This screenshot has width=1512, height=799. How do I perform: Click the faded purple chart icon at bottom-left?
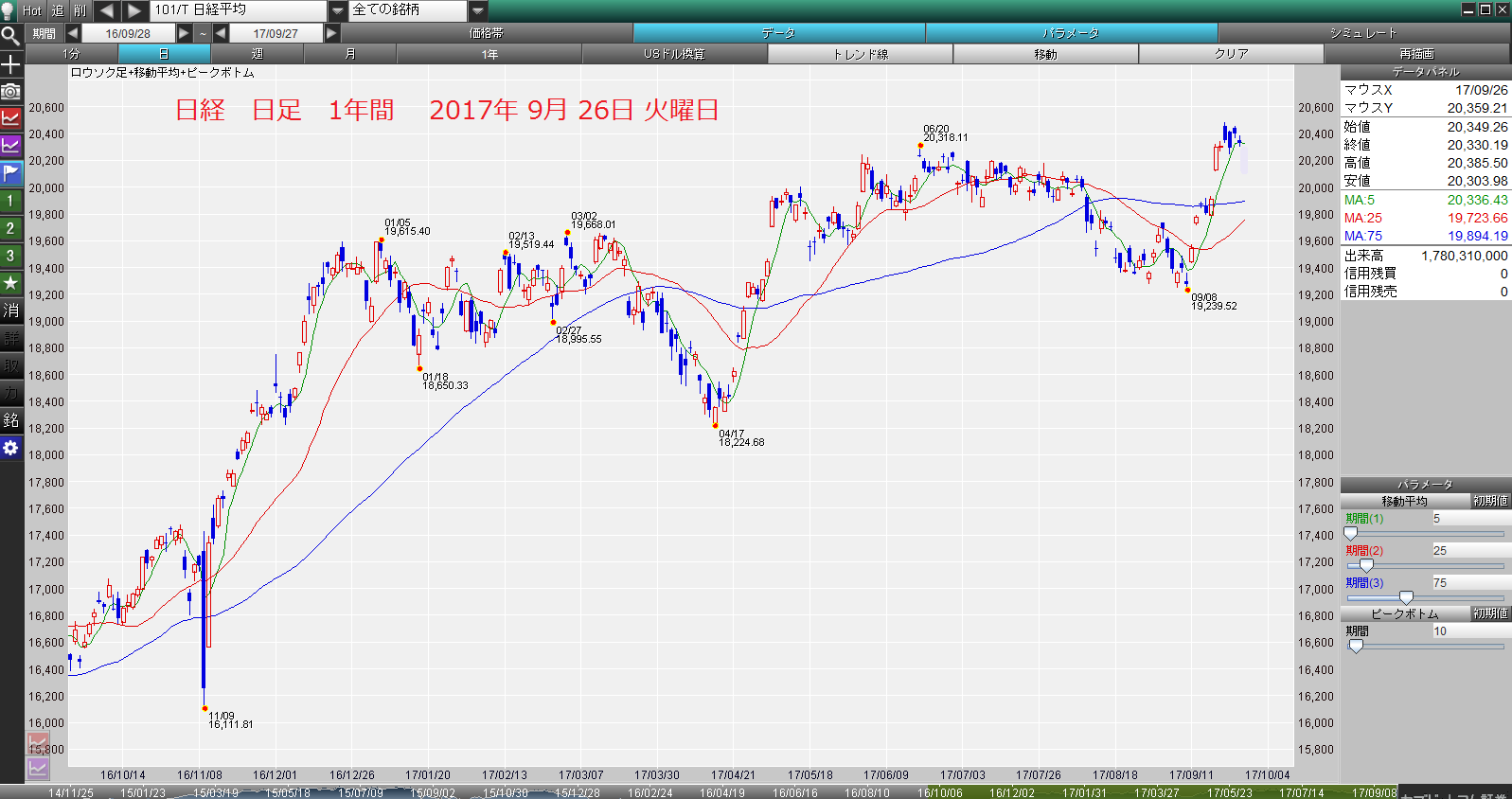pyautogui.click(x=38, y=768)
